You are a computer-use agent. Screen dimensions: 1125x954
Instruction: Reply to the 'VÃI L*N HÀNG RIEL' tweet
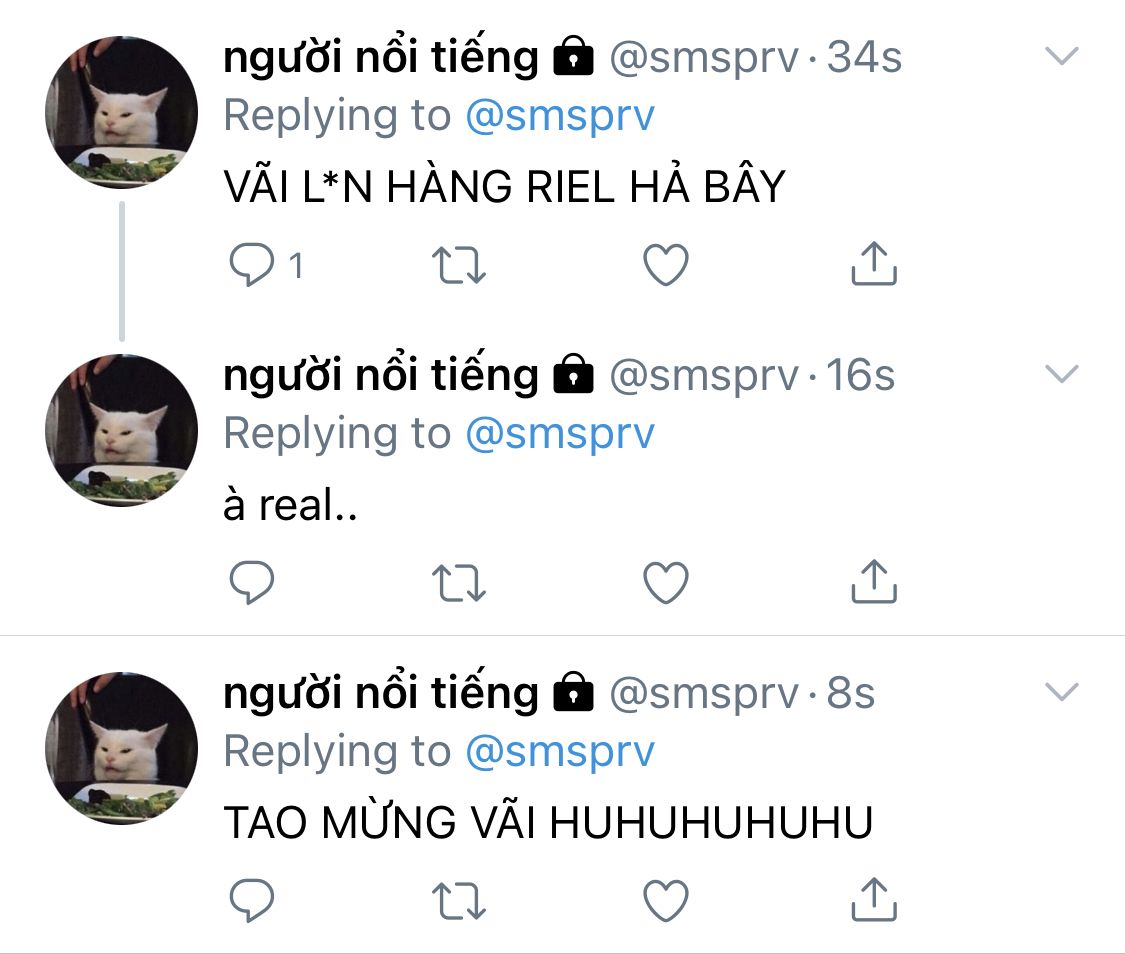pos(251,265)
